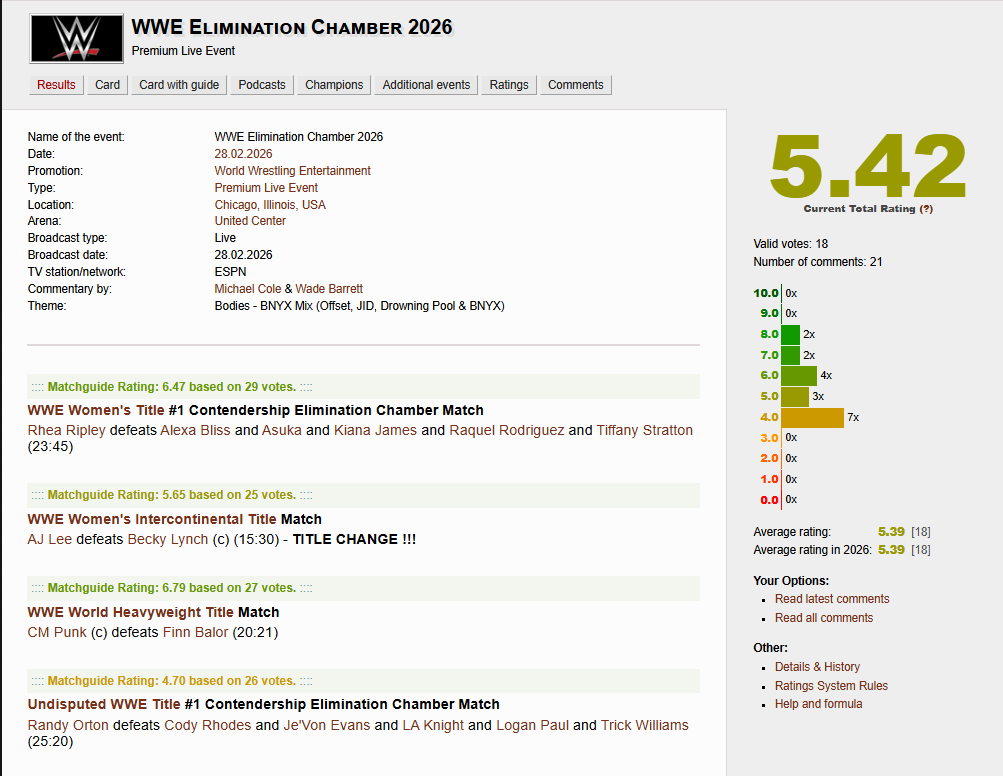Viewport: 1003px width, 776px height.
Task: Click the Matchguide Rating 5.65 header
Action: (363, 495)
